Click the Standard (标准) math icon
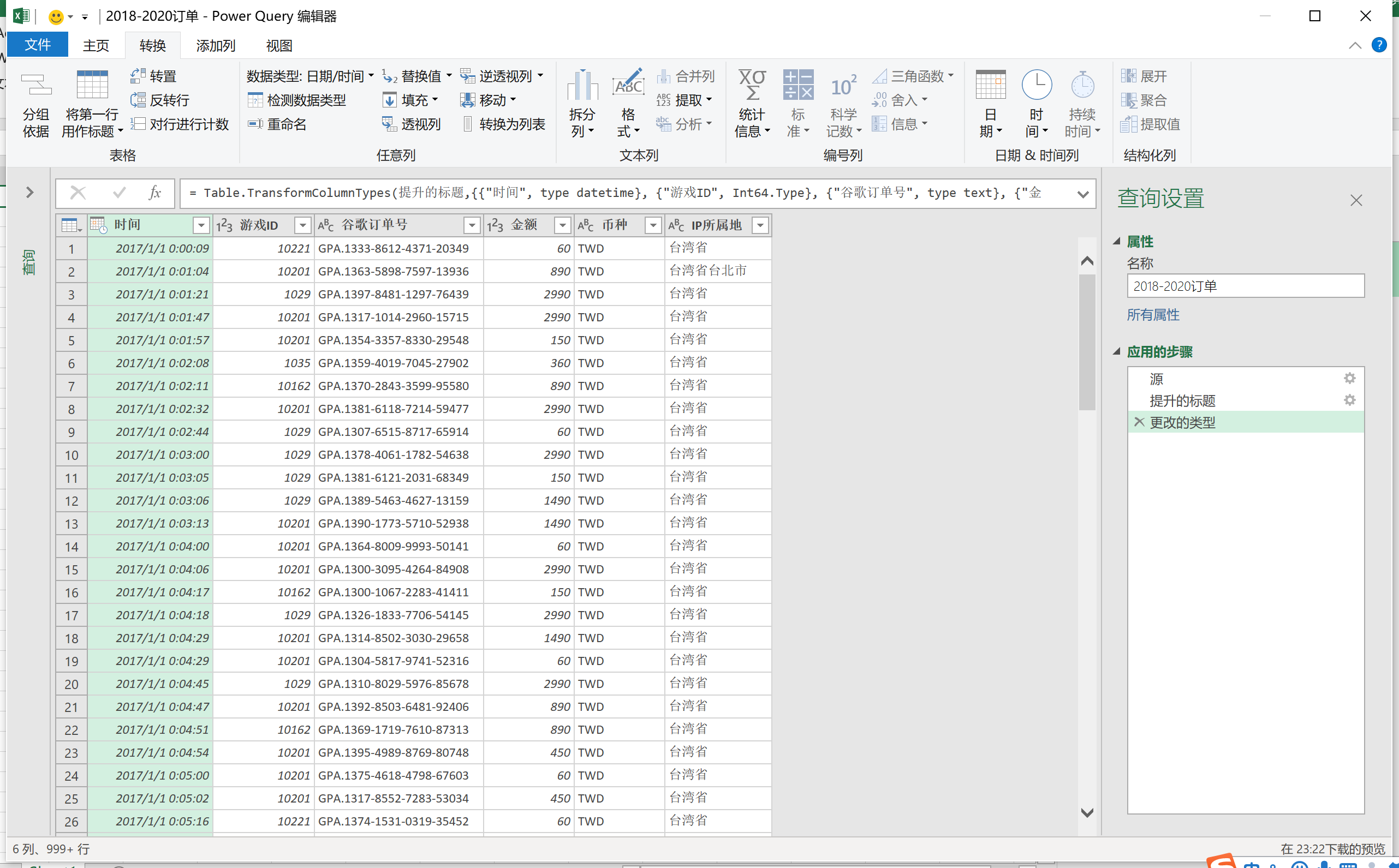The height and width of the screenshot is (868, 1399). click(x=797, y=85)
